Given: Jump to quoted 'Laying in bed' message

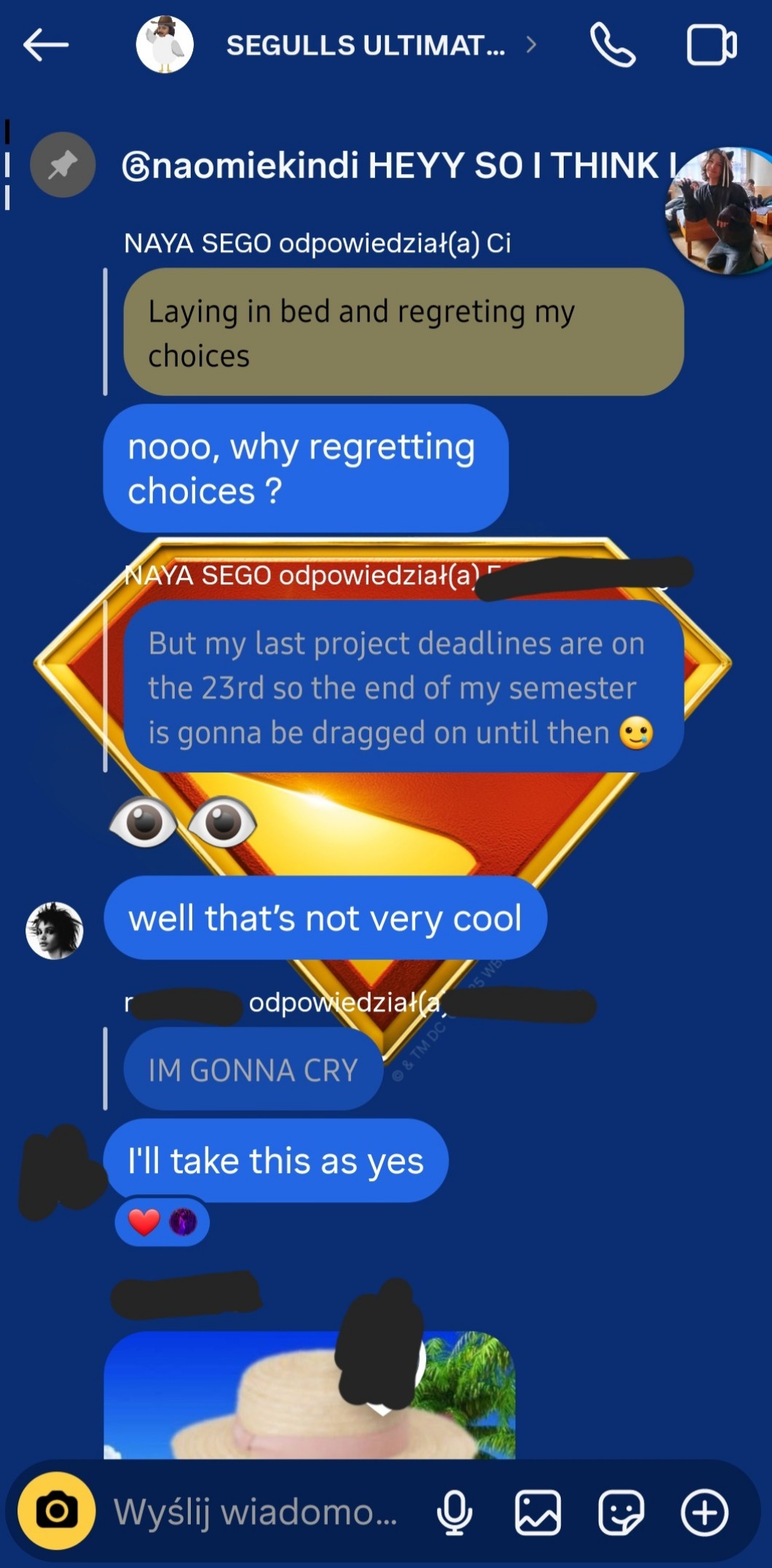Looking at the screenshot, I should (403, 332).
